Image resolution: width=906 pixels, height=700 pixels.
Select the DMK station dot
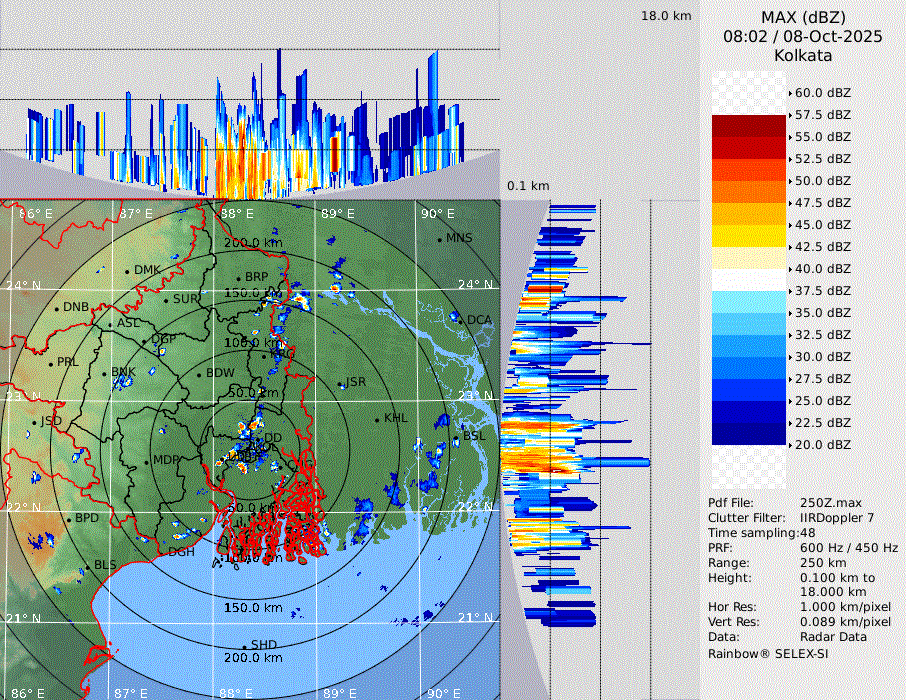coord(127,271)
